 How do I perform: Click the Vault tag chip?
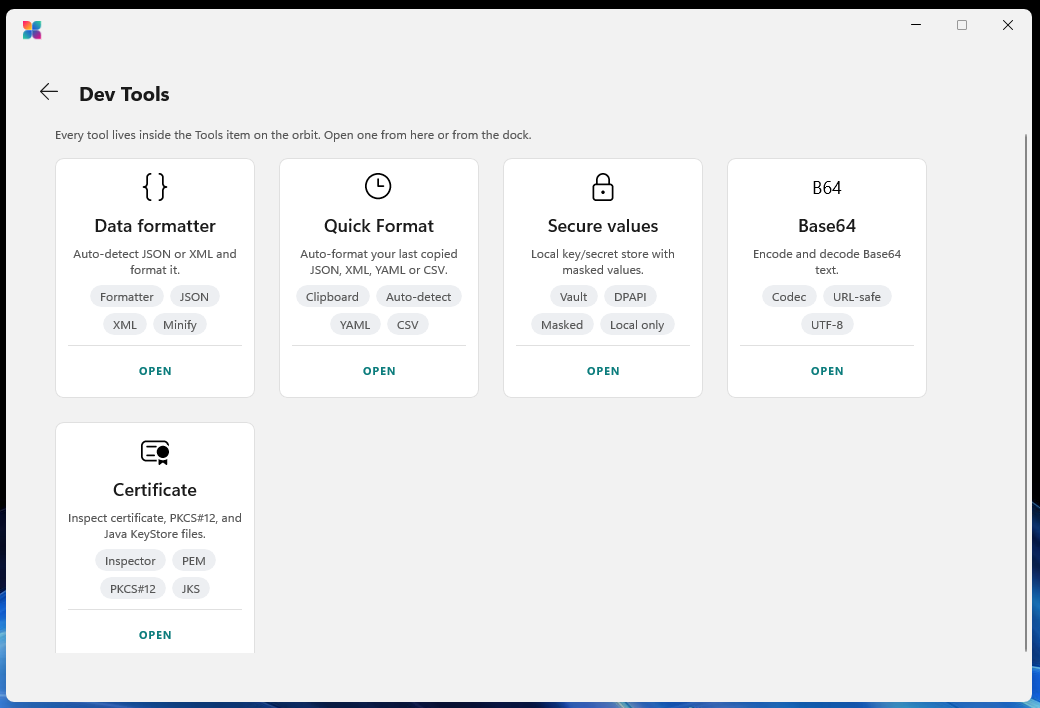coord(574,297)
